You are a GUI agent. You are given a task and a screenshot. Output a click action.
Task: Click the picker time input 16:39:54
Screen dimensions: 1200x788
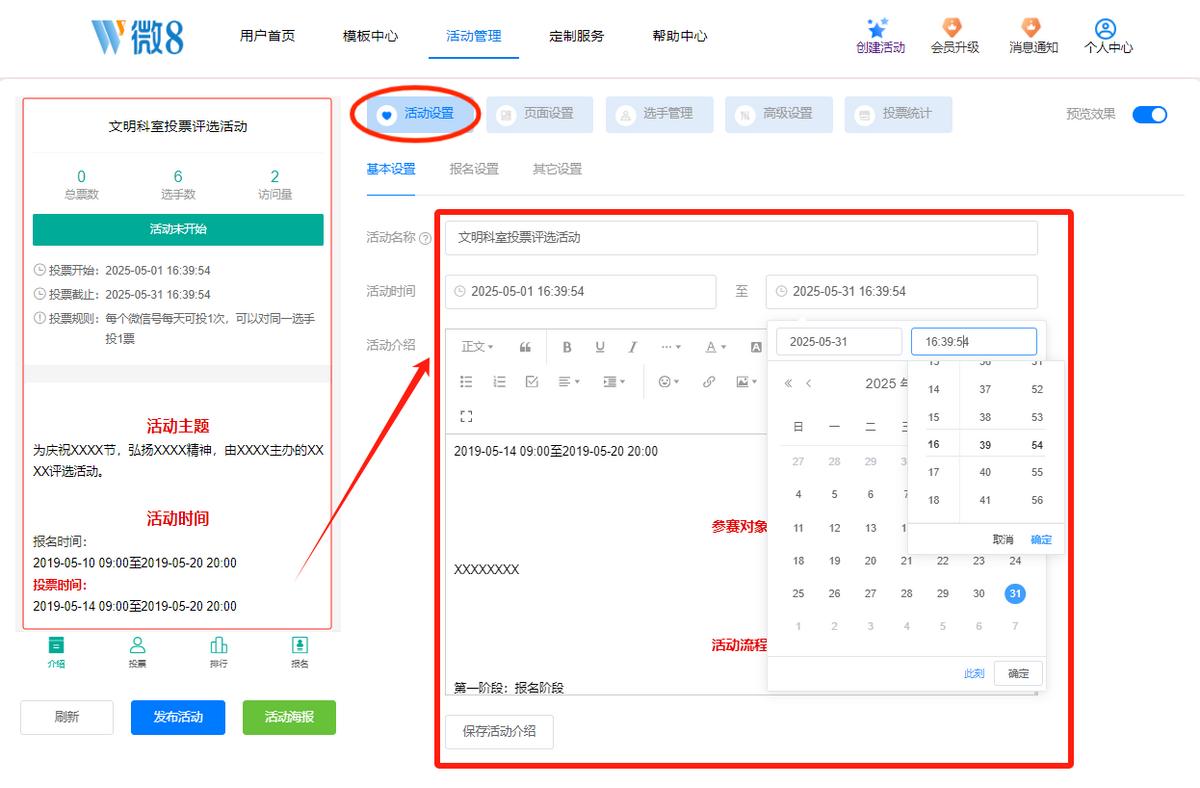pyautogui.click(x=974, y=341)
